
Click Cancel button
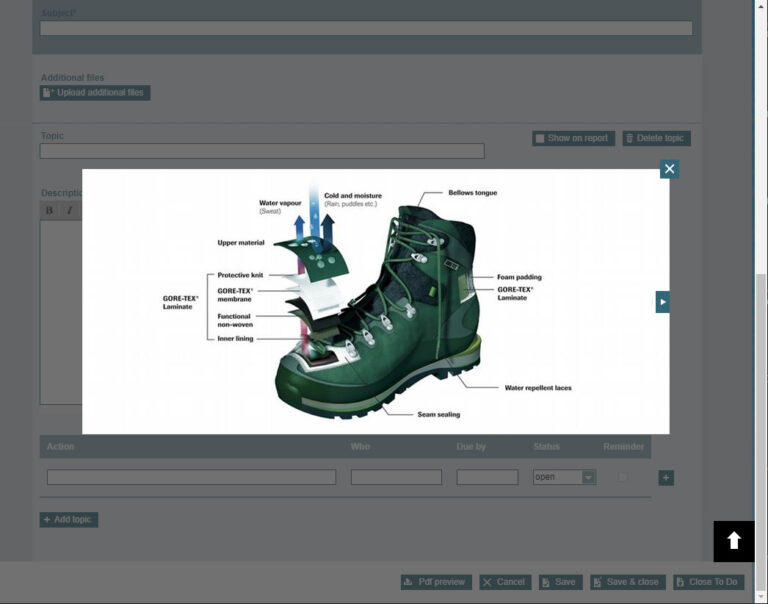pyautogui.click(x=505, y=582)
